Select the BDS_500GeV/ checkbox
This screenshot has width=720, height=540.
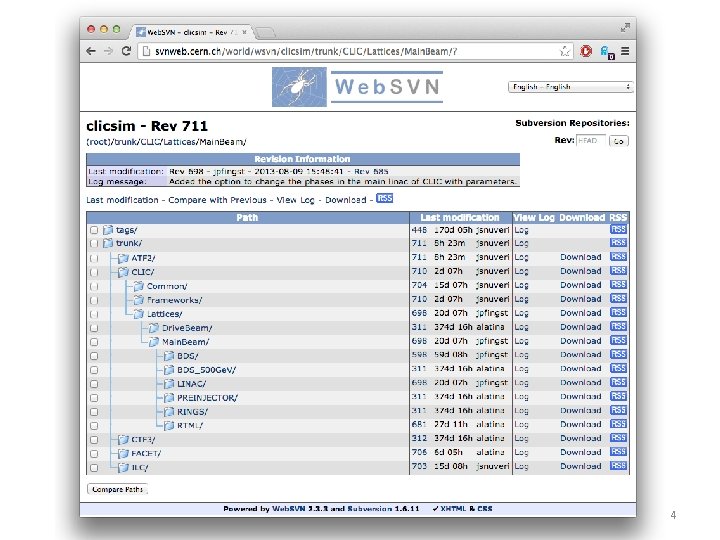(94, 370)
